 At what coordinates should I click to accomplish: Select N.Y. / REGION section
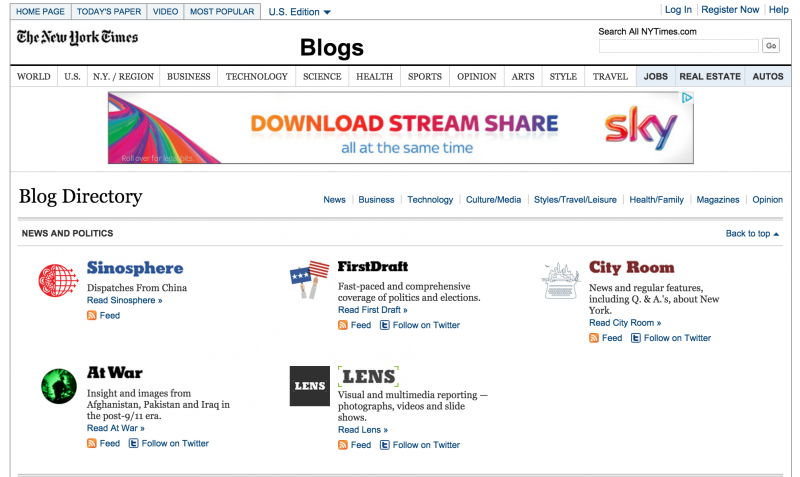point(123,77)
